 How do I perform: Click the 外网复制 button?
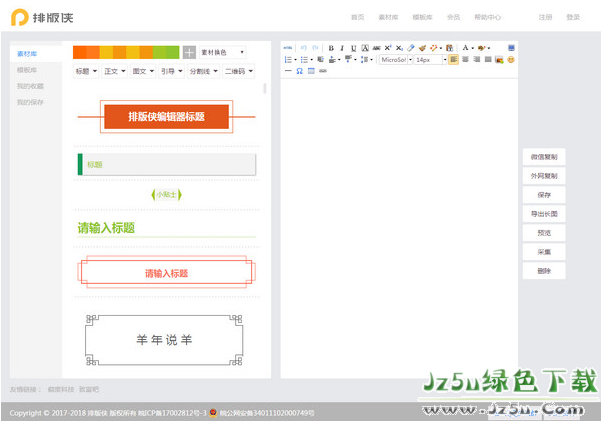click(x=544, y=176)
